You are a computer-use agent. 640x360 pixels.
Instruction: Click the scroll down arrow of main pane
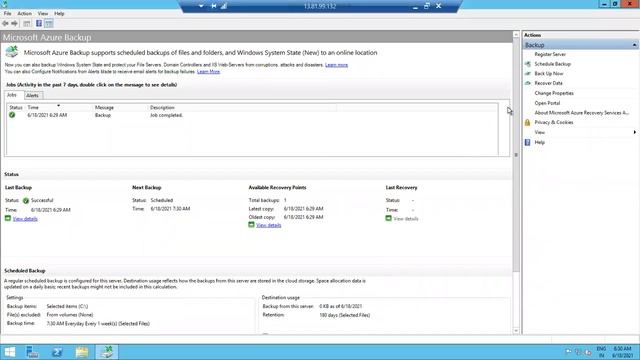click(516, 331)
